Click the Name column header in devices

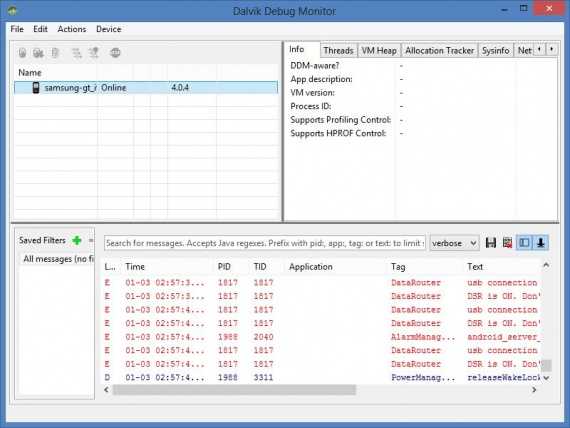(x=30, y=73)
